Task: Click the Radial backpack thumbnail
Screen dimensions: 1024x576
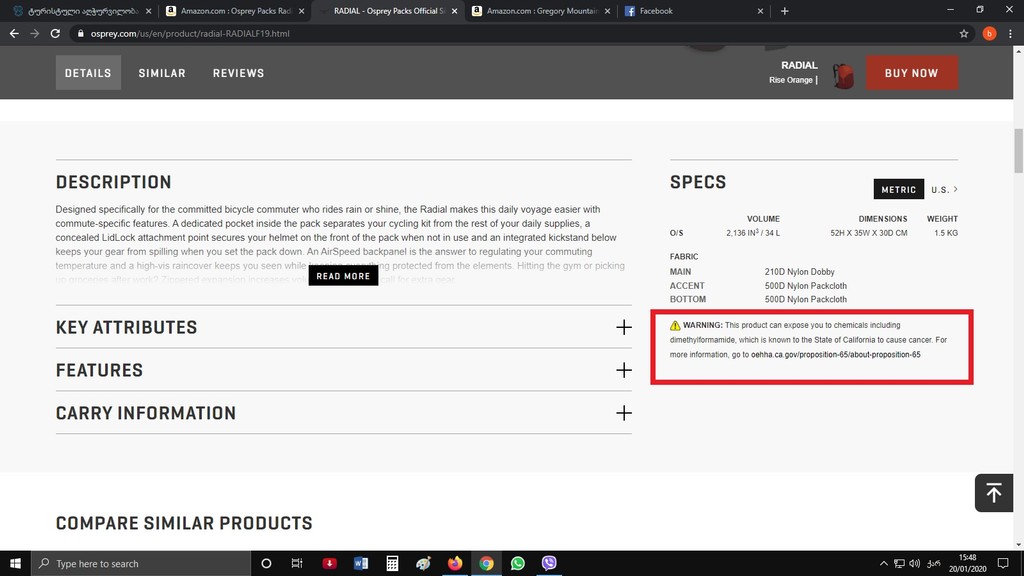Action: (843, 76)
